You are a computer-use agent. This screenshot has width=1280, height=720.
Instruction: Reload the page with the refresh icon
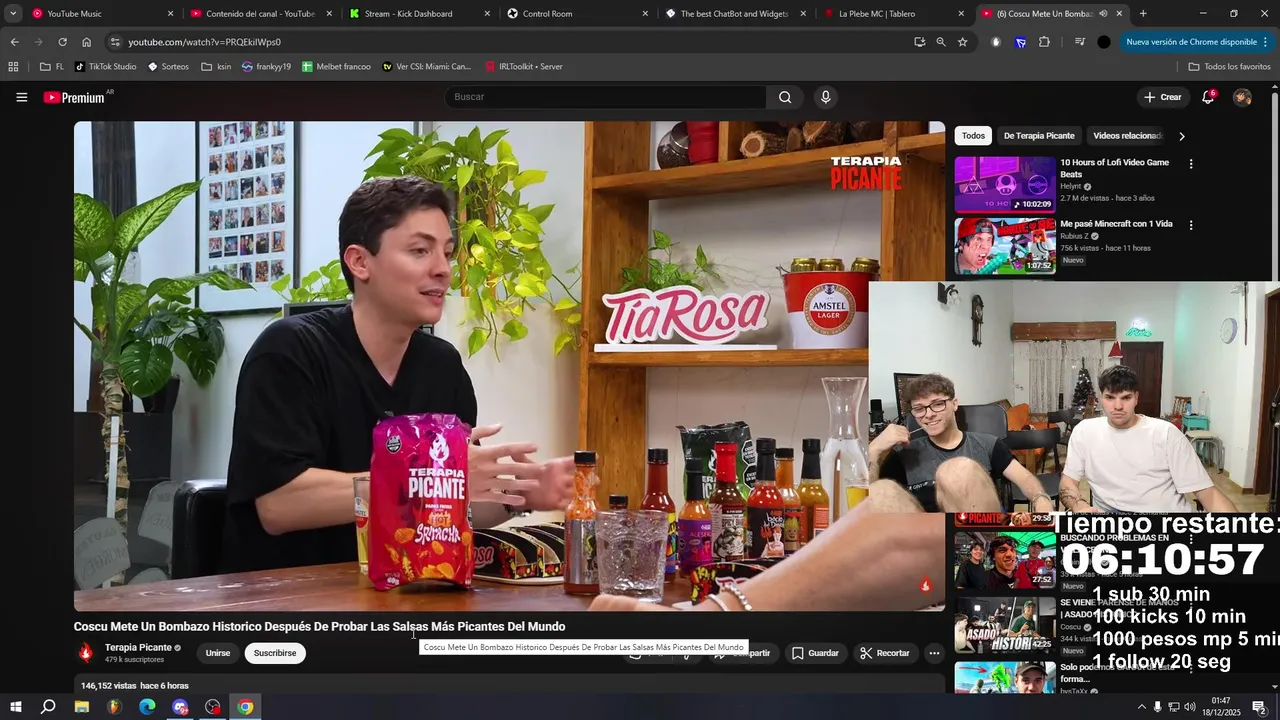point(62,42)
